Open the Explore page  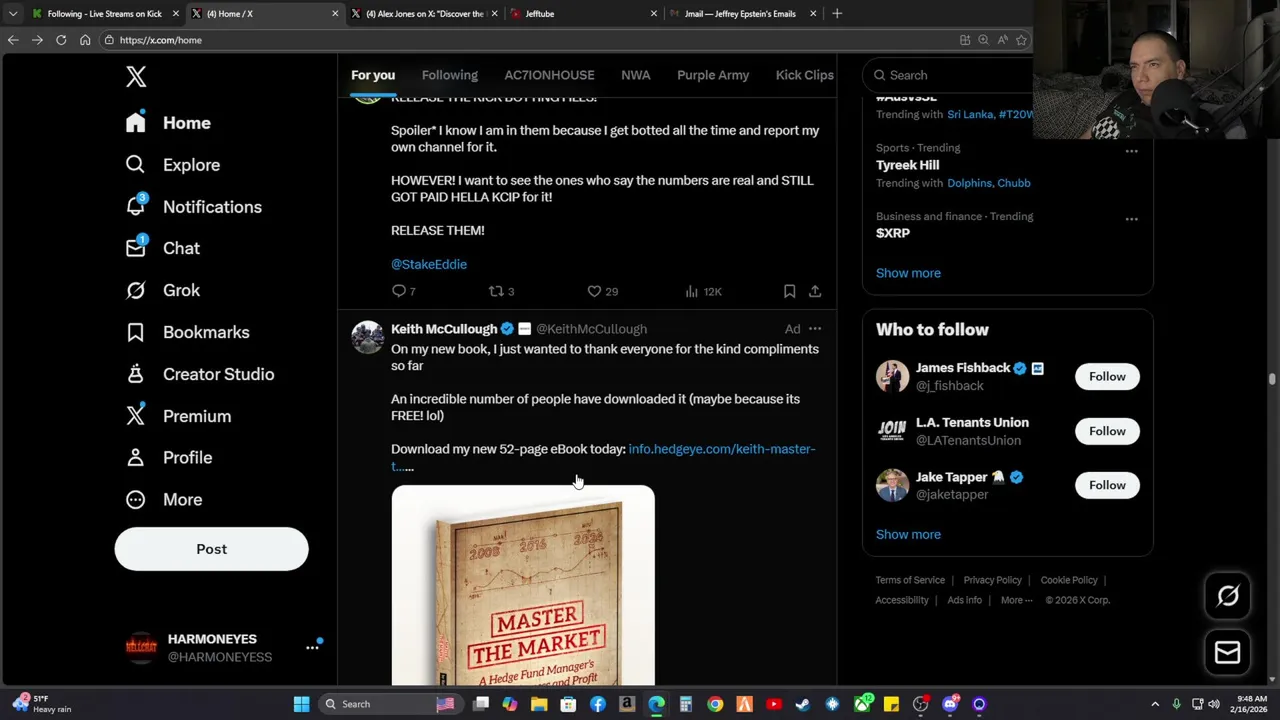click(172, 165)
